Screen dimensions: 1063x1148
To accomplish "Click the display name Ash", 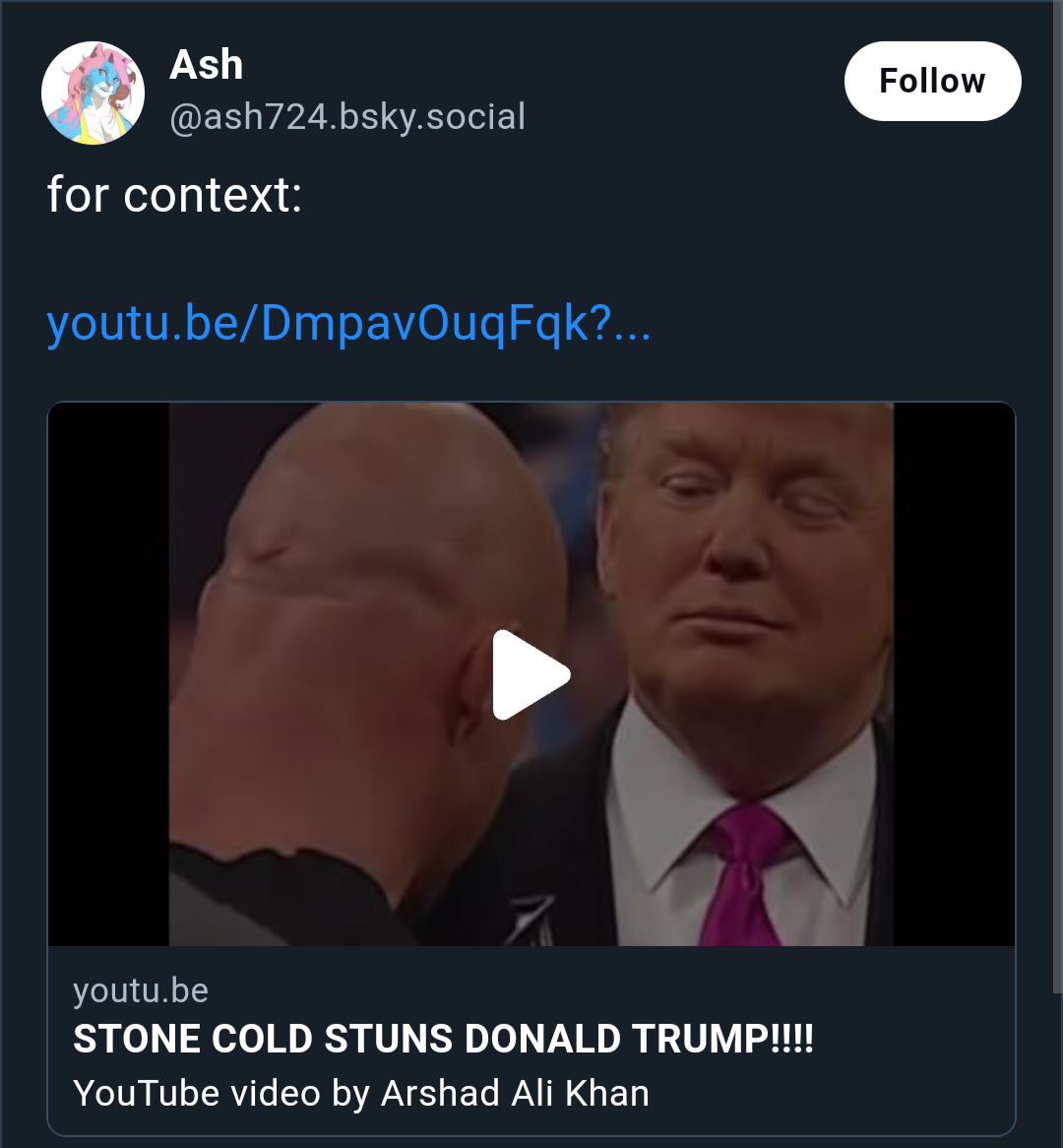I will pyautogui.click(x=207, y=64).
